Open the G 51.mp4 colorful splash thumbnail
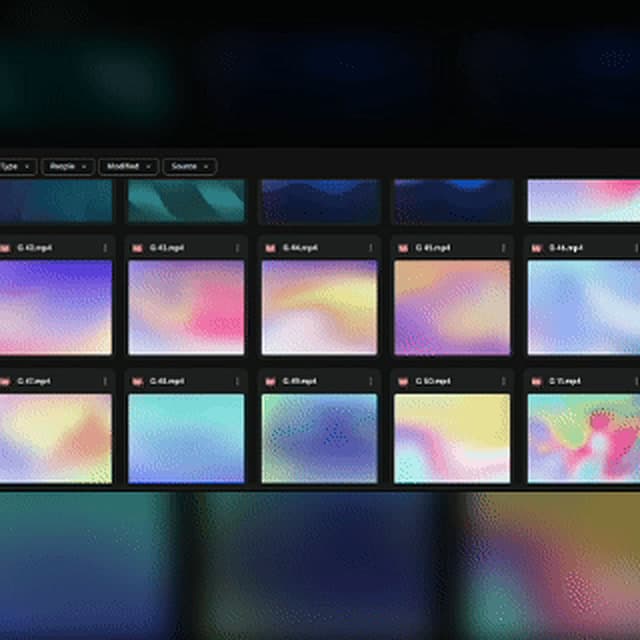 [x=584, y=439]
